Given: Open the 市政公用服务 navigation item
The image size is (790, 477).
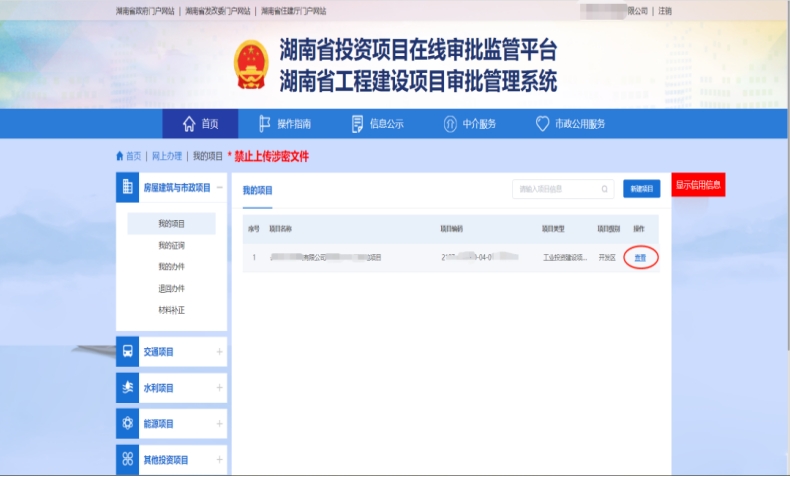Looking at the screenshot, I should [570, 123].
